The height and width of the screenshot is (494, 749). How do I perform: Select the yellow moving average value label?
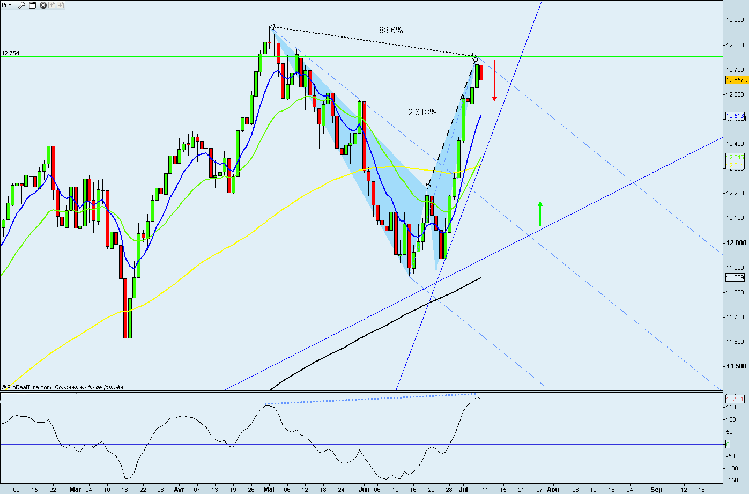pyautogui.click(x=735, y=165)
